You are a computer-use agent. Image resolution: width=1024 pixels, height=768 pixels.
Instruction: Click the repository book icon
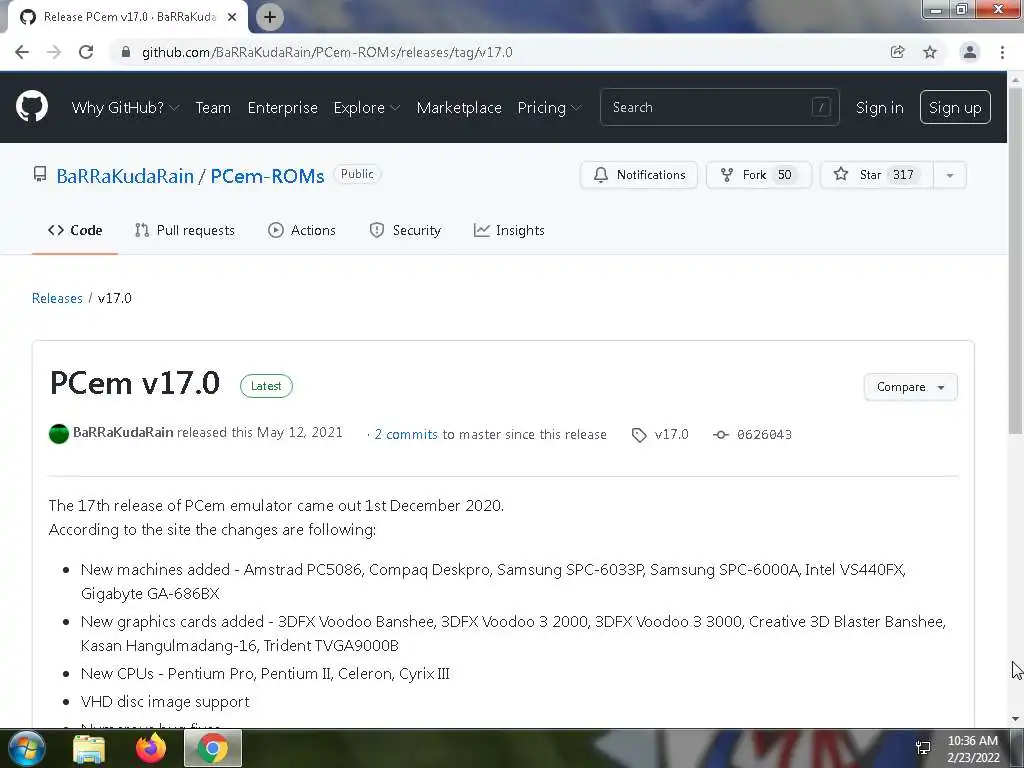pos(40,174)
